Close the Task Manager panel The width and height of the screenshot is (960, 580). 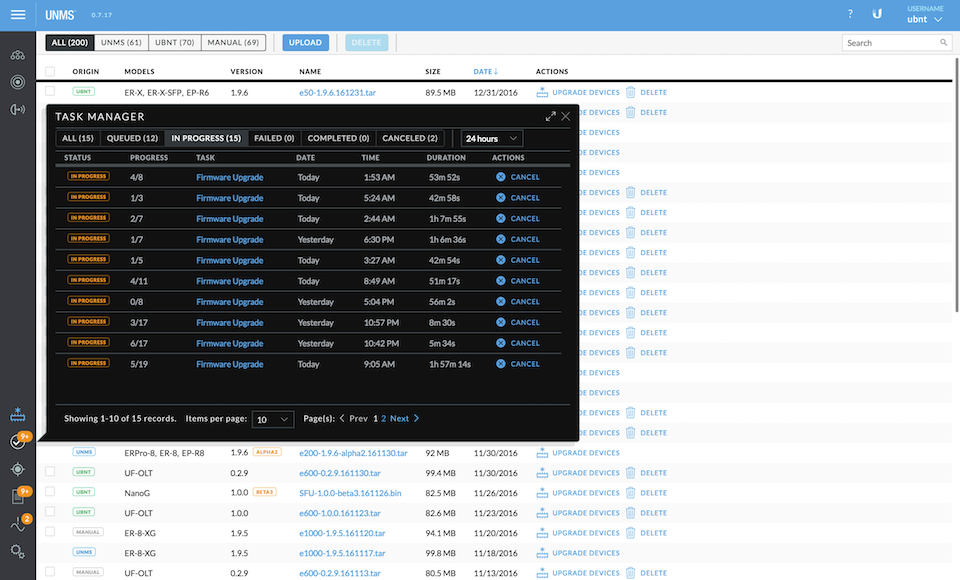(x=566, y=116)
